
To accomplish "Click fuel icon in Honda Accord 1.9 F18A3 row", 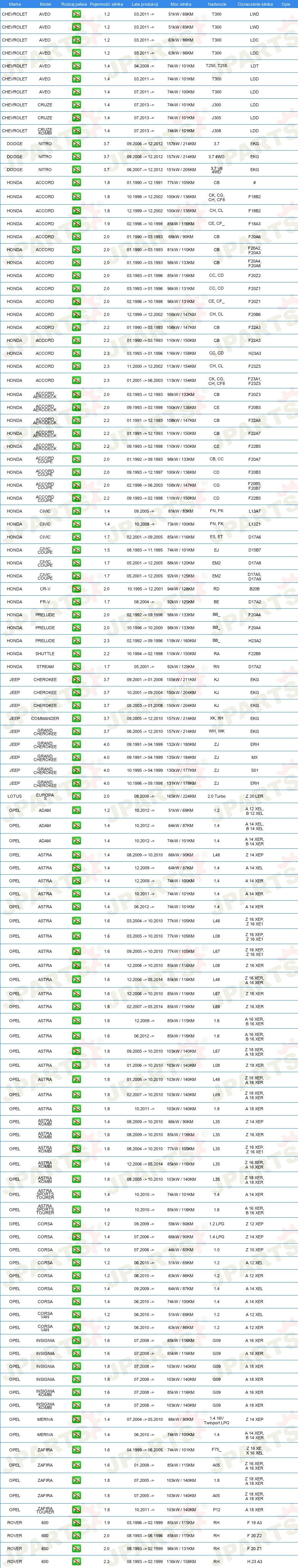I will click(76, 224).
